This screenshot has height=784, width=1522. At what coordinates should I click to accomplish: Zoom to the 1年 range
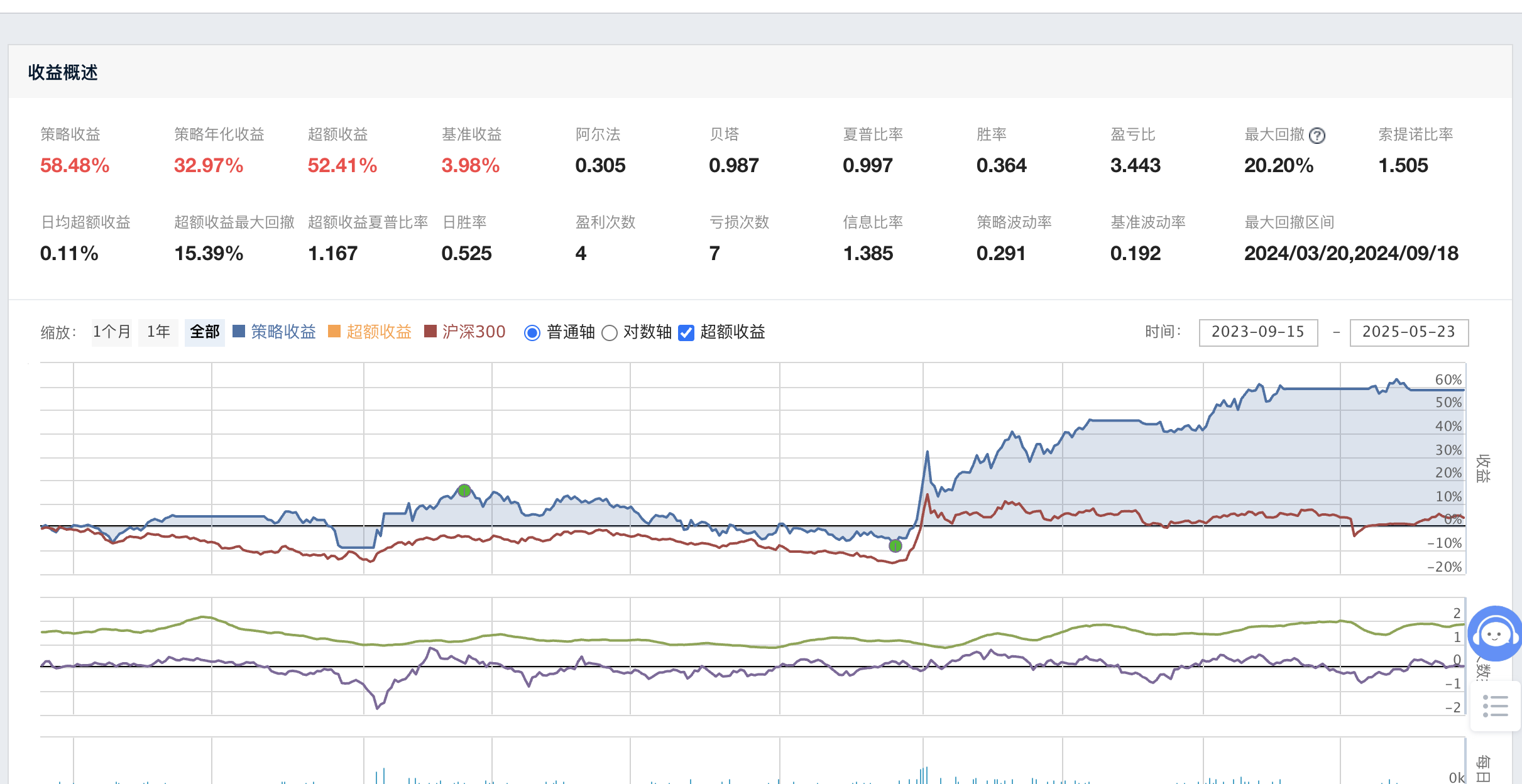pyautogui.click(x=158, y=332)
